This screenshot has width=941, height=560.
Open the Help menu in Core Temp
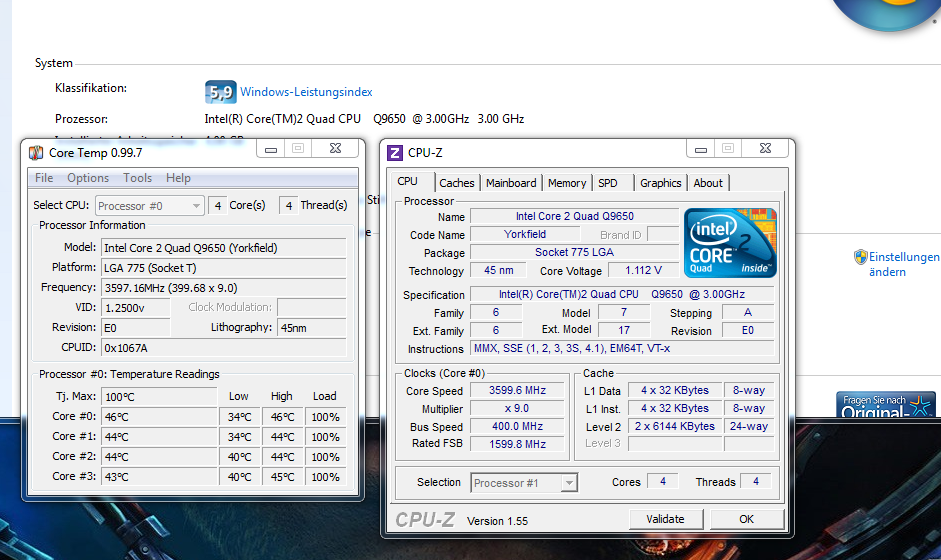178,178
